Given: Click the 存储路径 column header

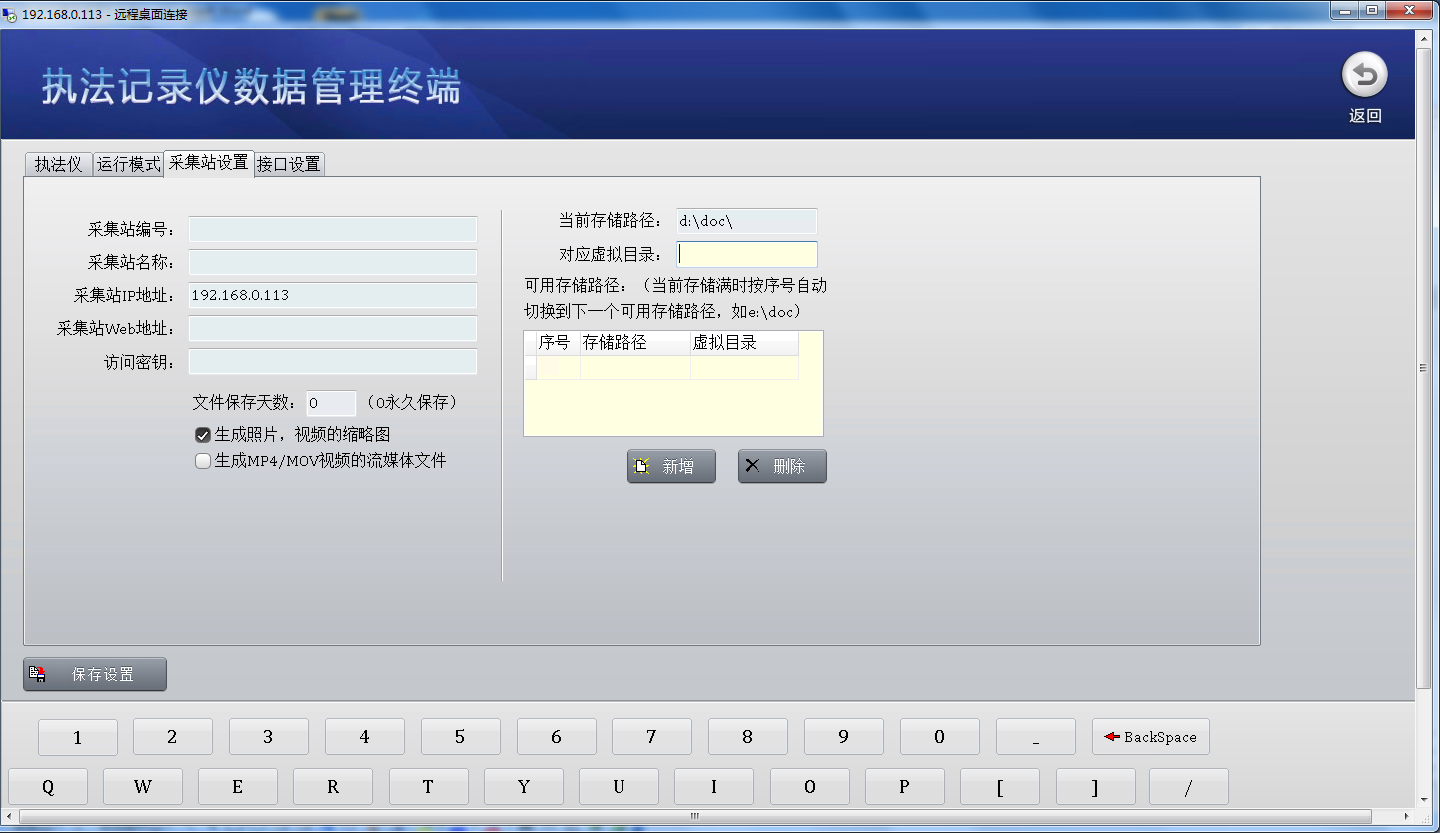Looking at the screenshot, I should 634,343.
